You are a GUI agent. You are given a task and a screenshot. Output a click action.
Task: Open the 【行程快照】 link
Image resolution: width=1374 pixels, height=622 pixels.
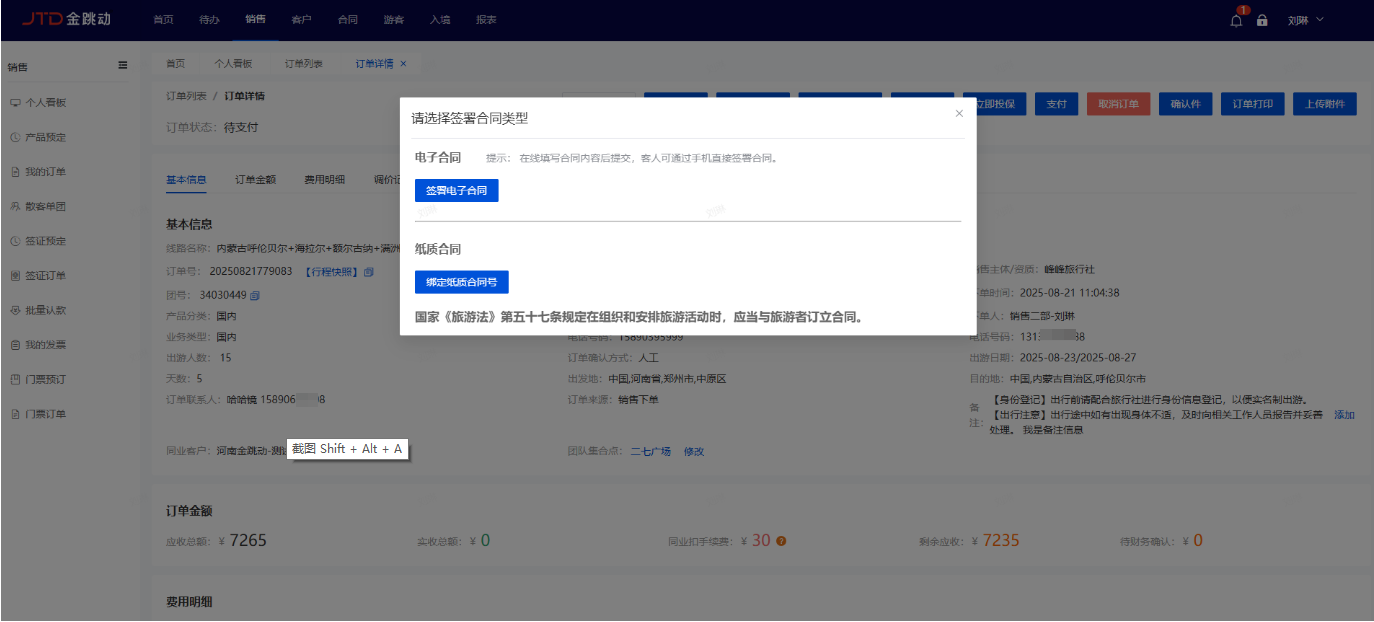click(331, 272)
